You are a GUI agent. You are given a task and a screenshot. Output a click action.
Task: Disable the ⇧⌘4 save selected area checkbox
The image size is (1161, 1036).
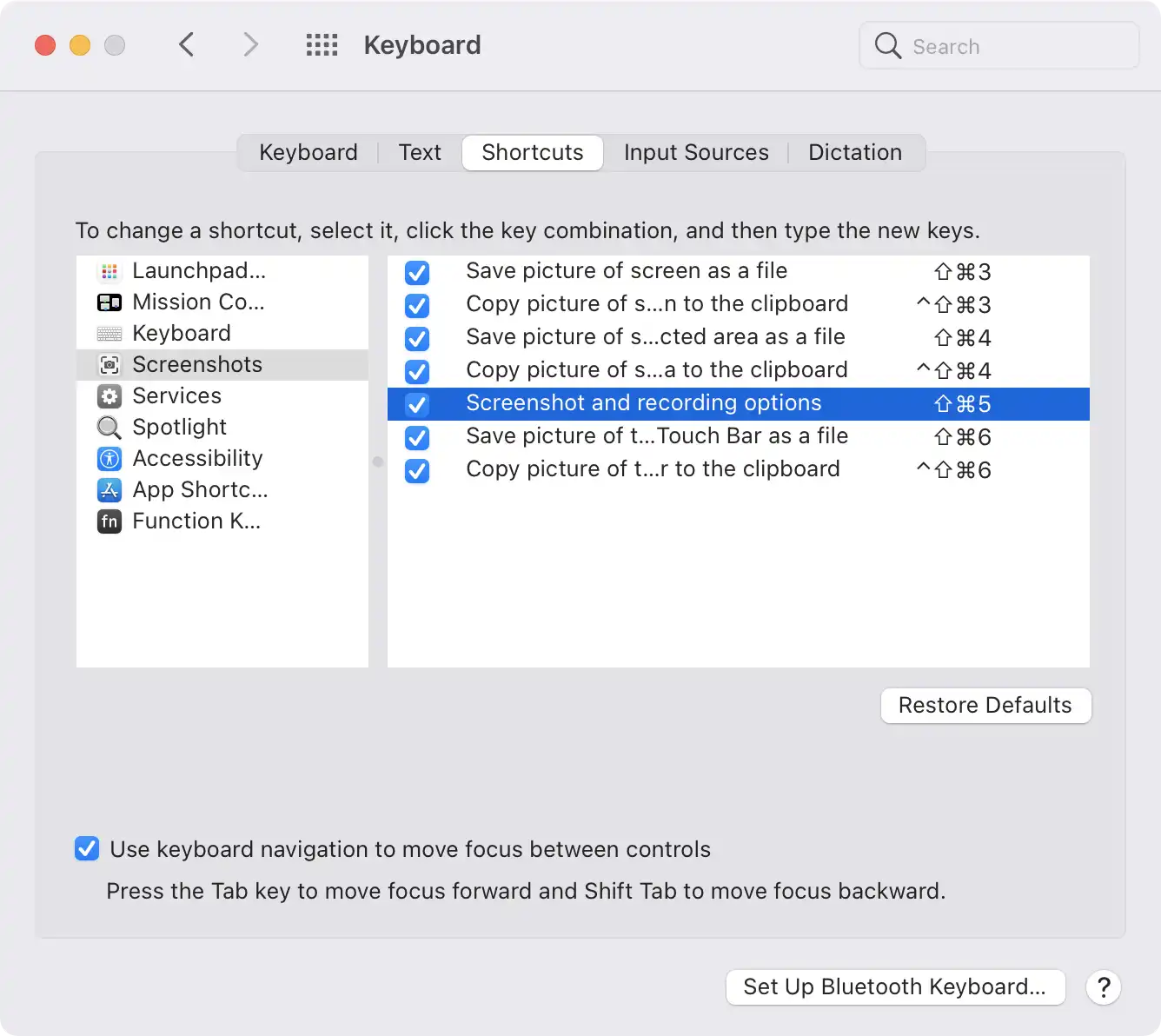tap(417, 339)
